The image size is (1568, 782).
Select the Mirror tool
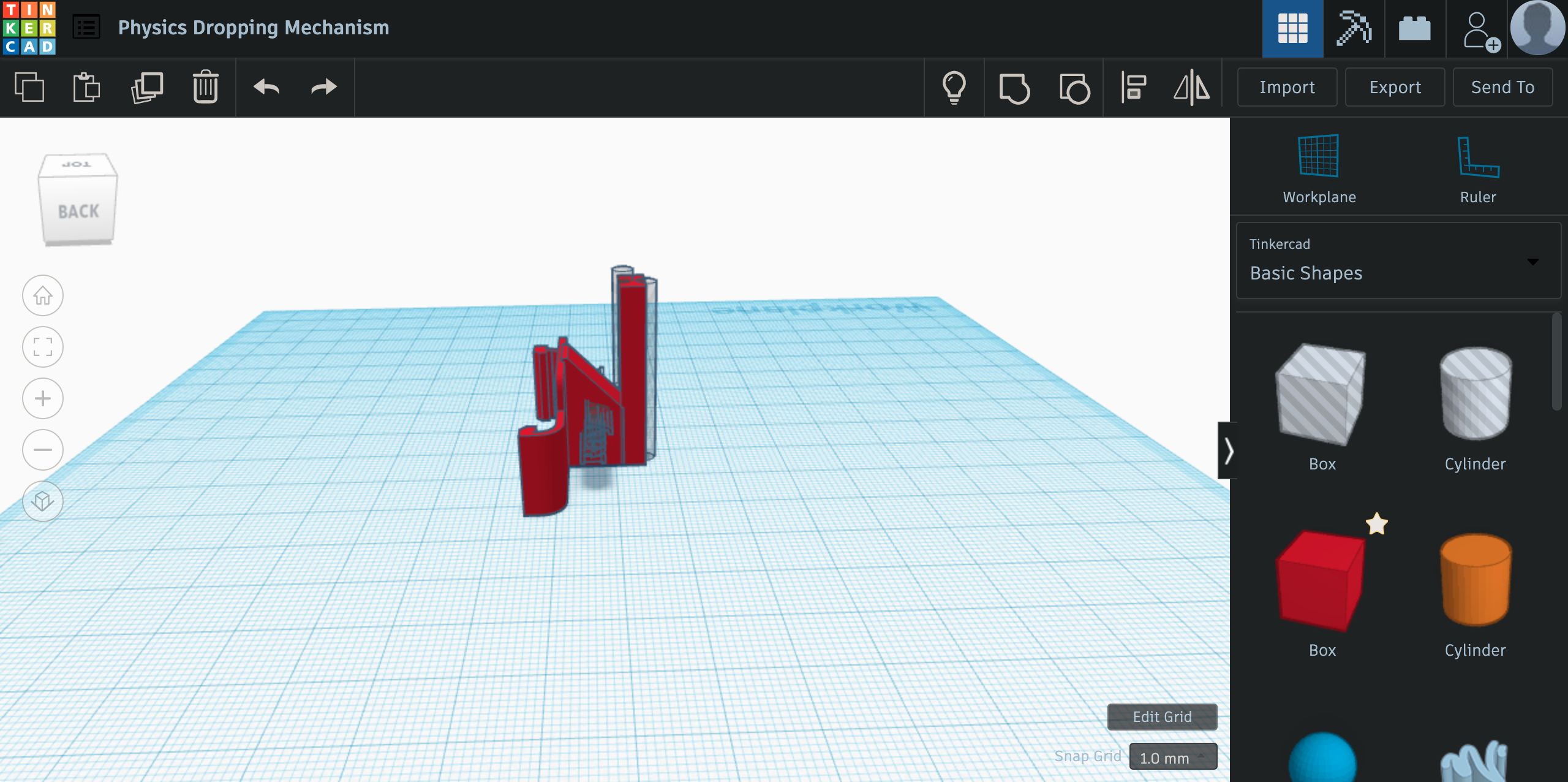point(1191,87)
